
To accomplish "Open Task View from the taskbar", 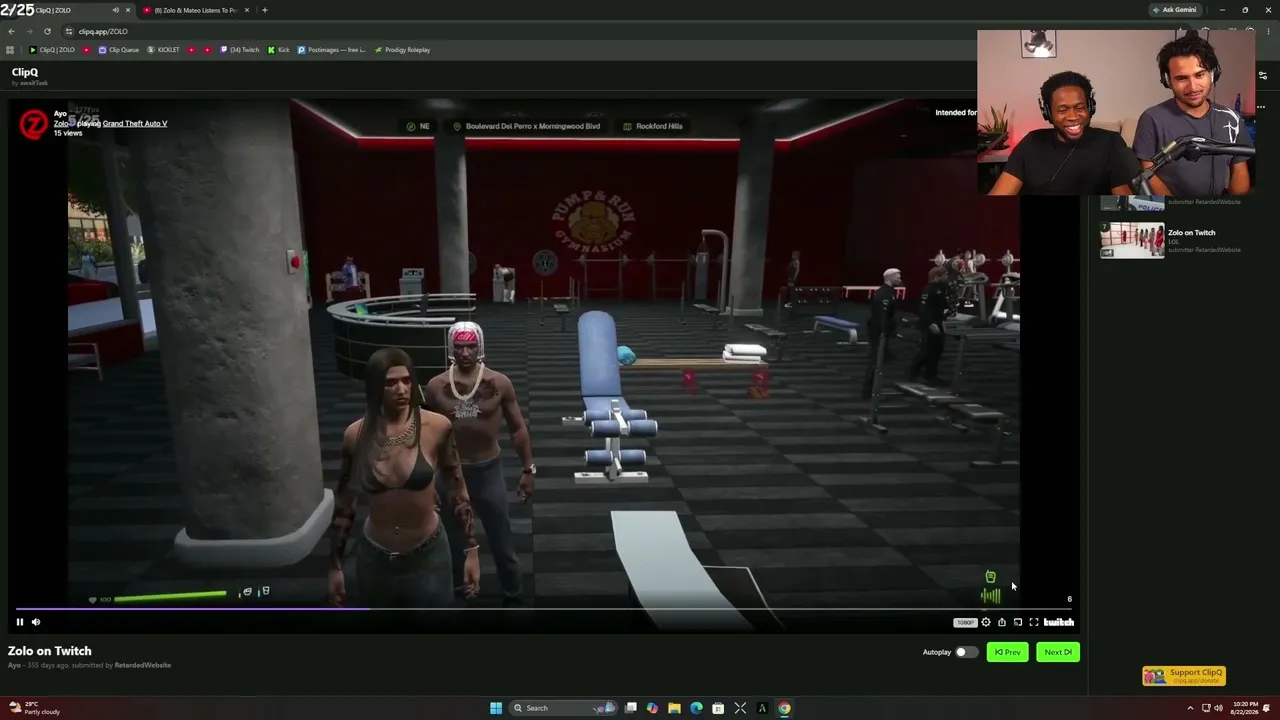I will click(631, 708).
